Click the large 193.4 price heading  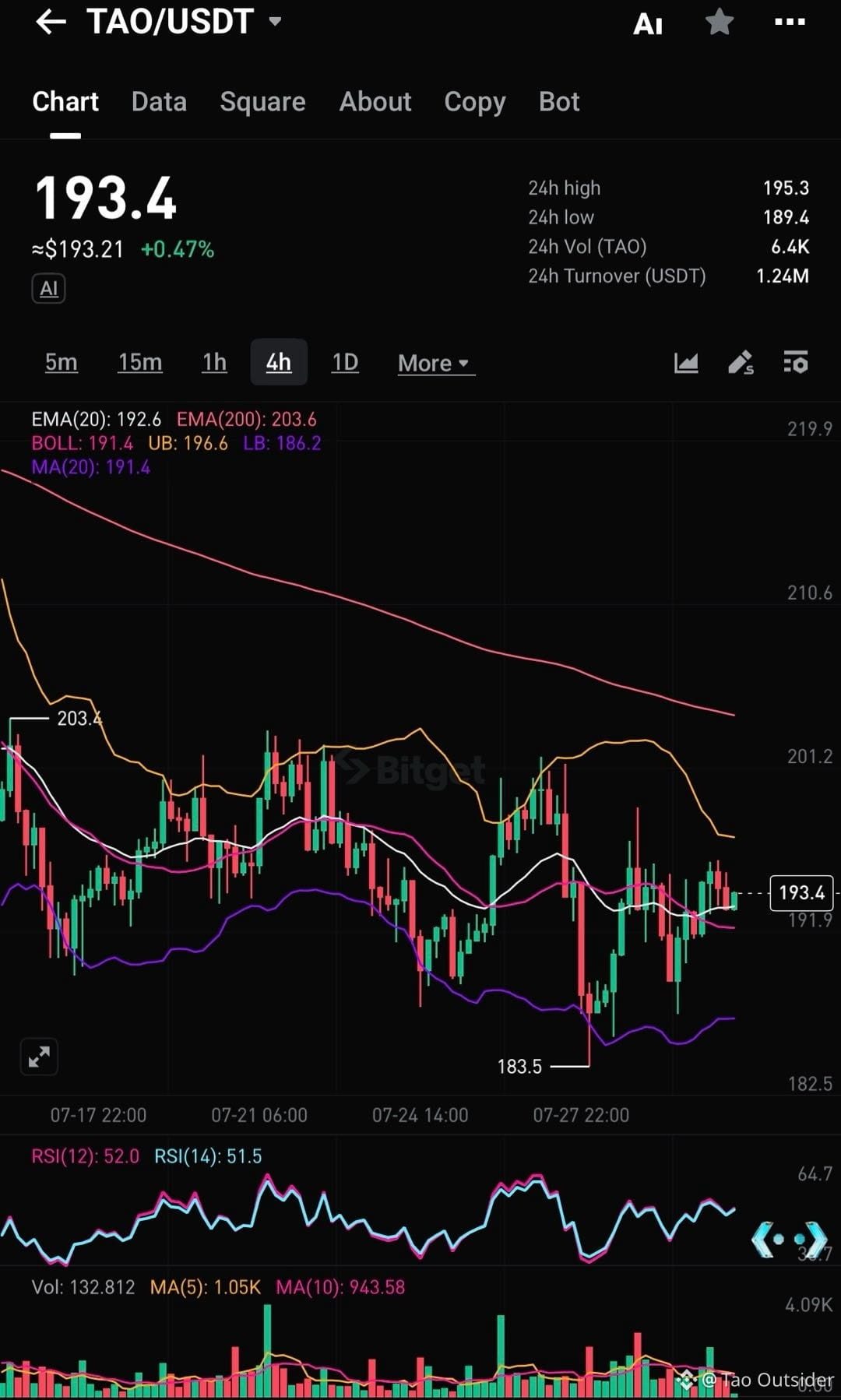pos(106,198)
